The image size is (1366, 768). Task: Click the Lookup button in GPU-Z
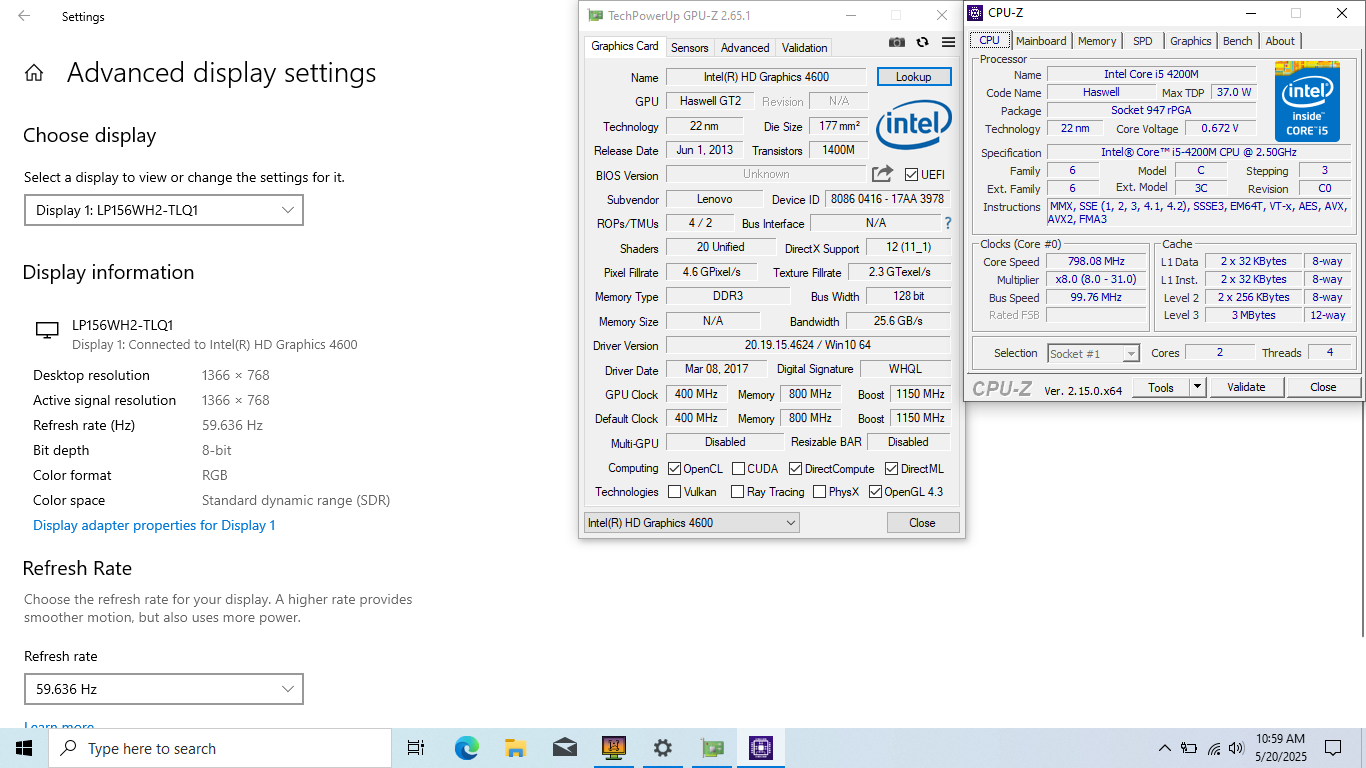coord(913,77)
